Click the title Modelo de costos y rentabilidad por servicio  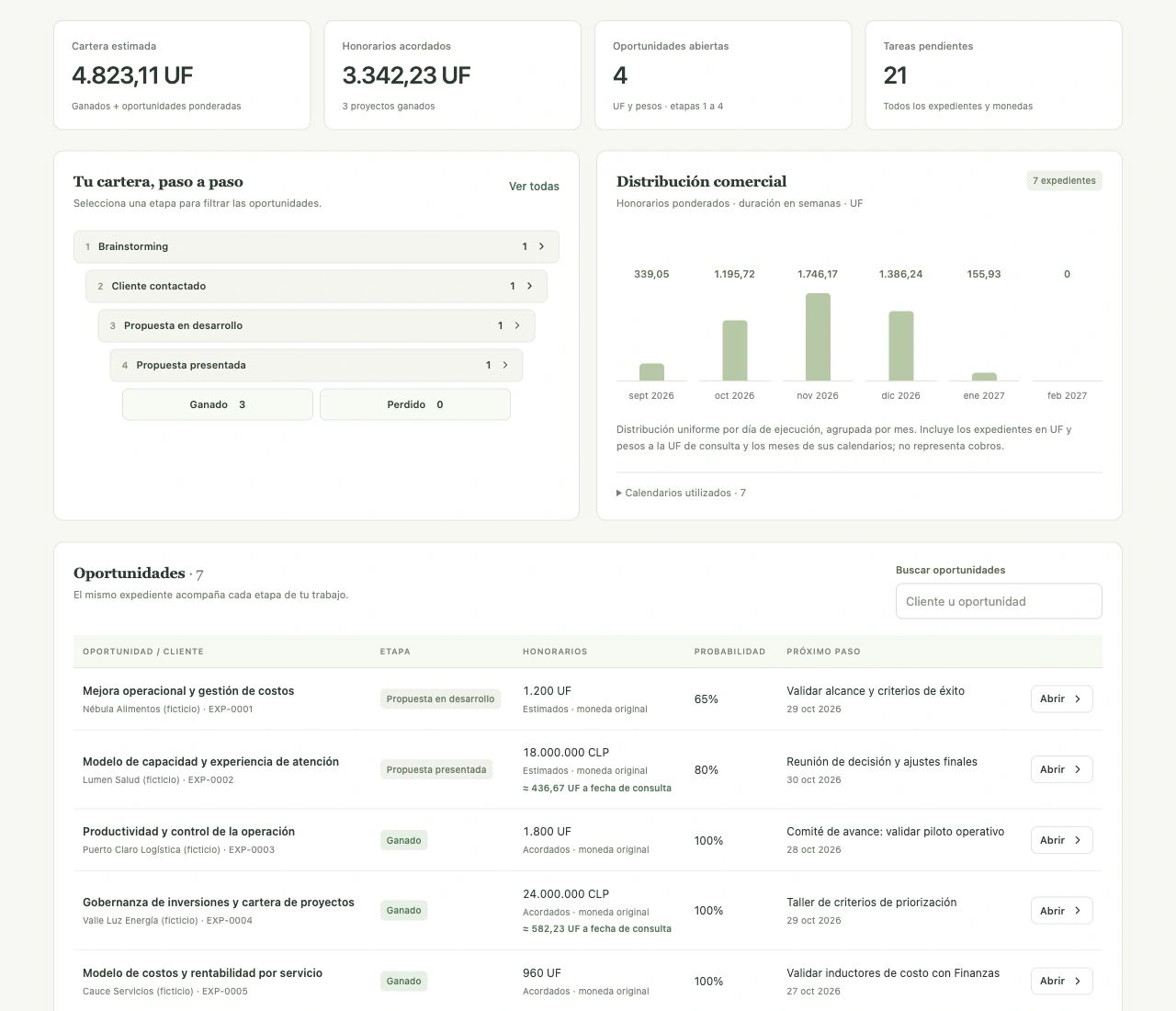click(202, 973)
